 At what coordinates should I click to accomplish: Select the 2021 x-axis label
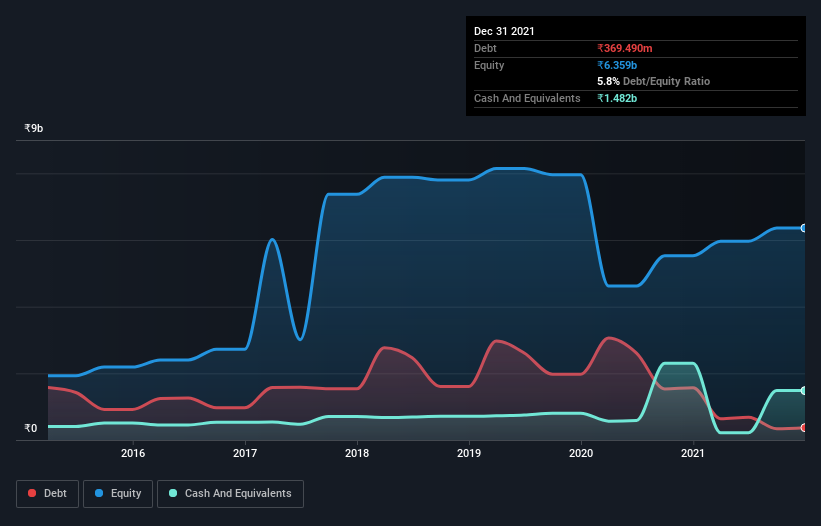(693, 453)
